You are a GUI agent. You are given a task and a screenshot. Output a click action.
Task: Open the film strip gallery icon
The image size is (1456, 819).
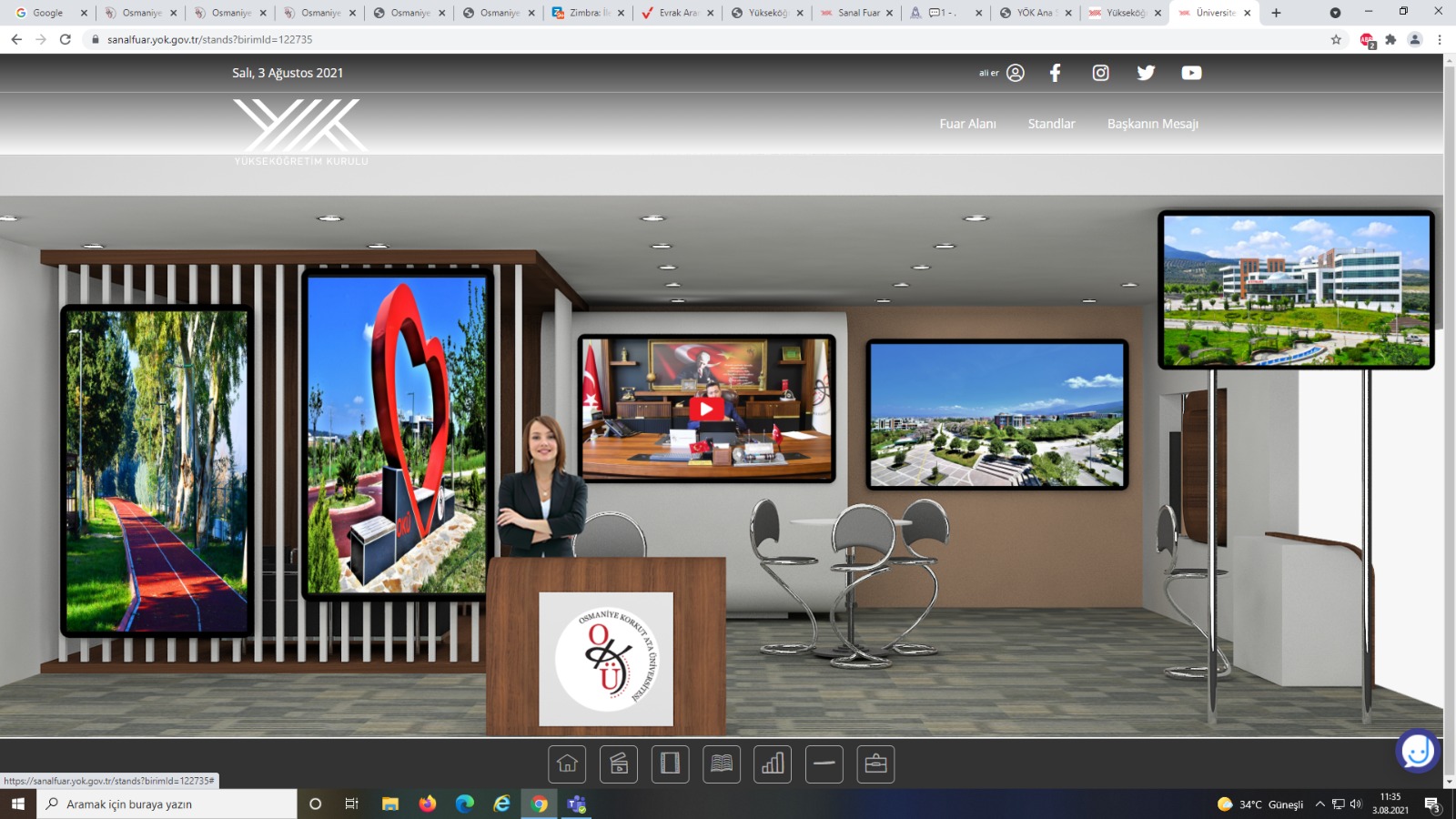(670, 764)
